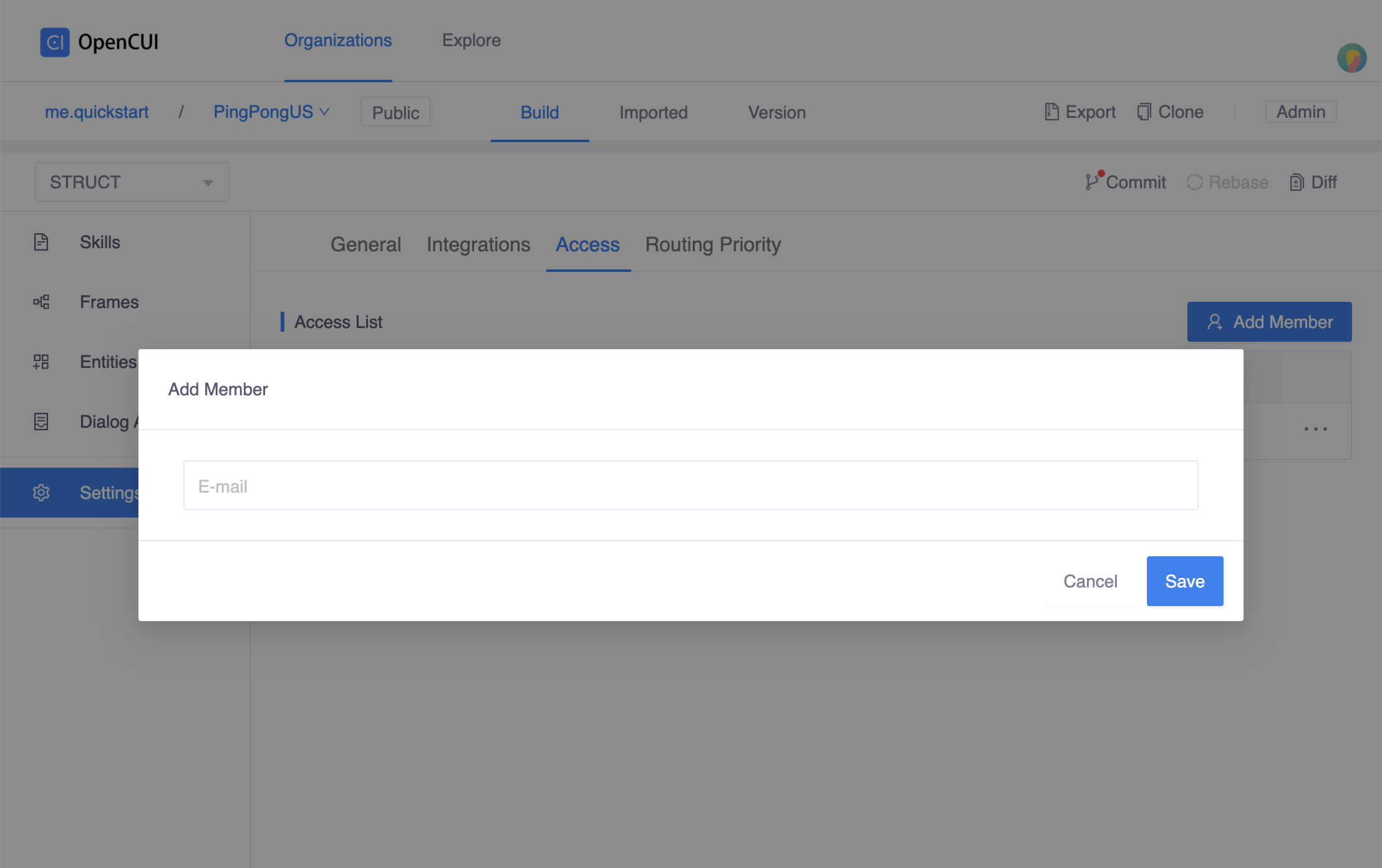The width and height of the screenshot is (1382, 868).
Task: Open the Diff view icon
Action: (x=1298, y=182)
